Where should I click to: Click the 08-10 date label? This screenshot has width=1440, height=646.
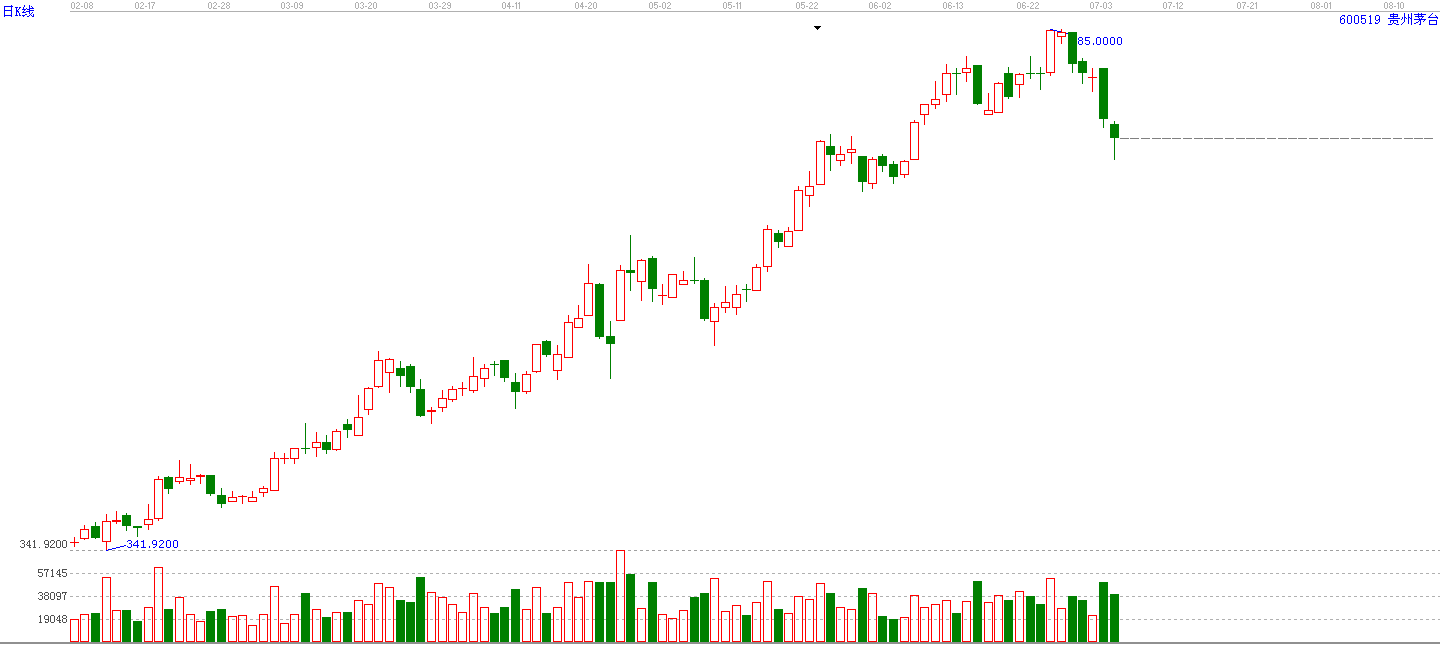(1394, 5)
